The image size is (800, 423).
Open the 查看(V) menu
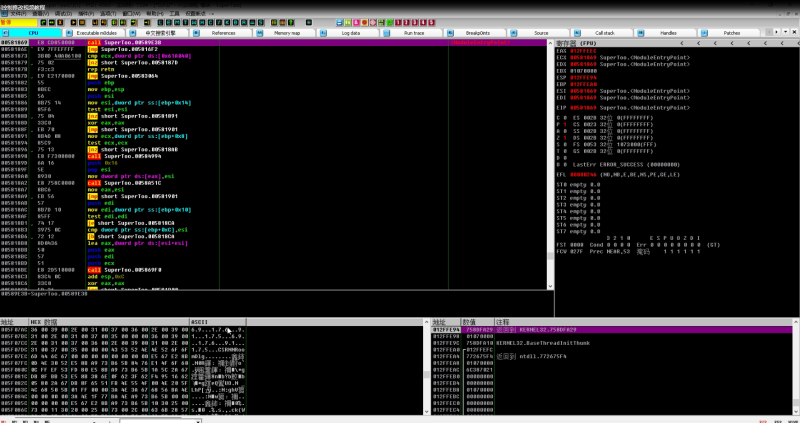pyautogui.click(x=41, y=13)
